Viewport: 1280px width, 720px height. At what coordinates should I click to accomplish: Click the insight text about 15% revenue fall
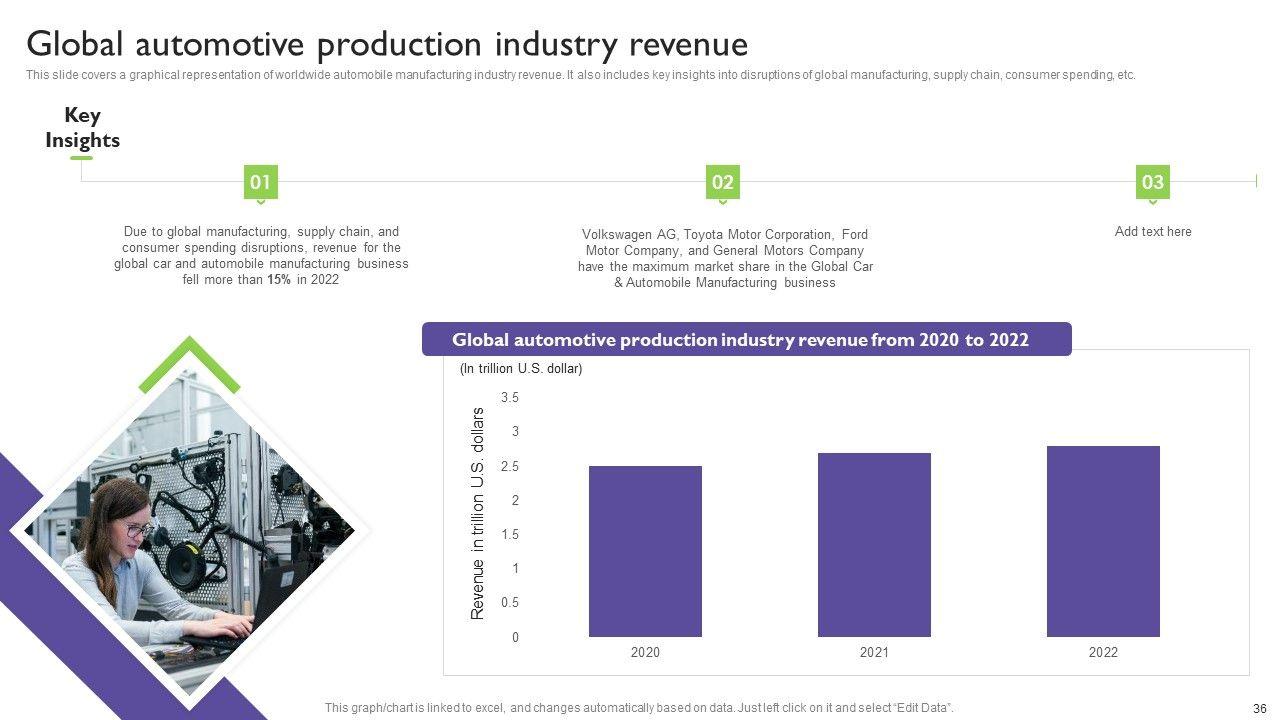261,256
